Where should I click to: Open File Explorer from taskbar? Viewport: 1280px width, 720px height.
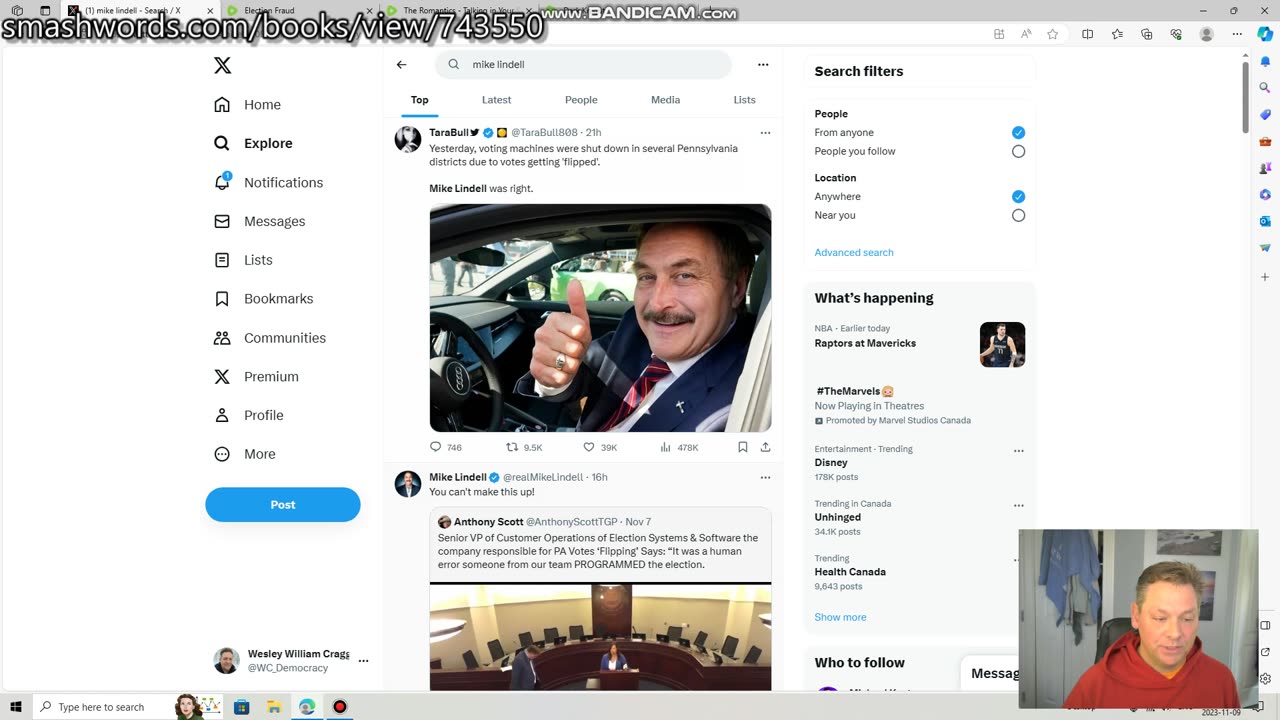point(274,707)
